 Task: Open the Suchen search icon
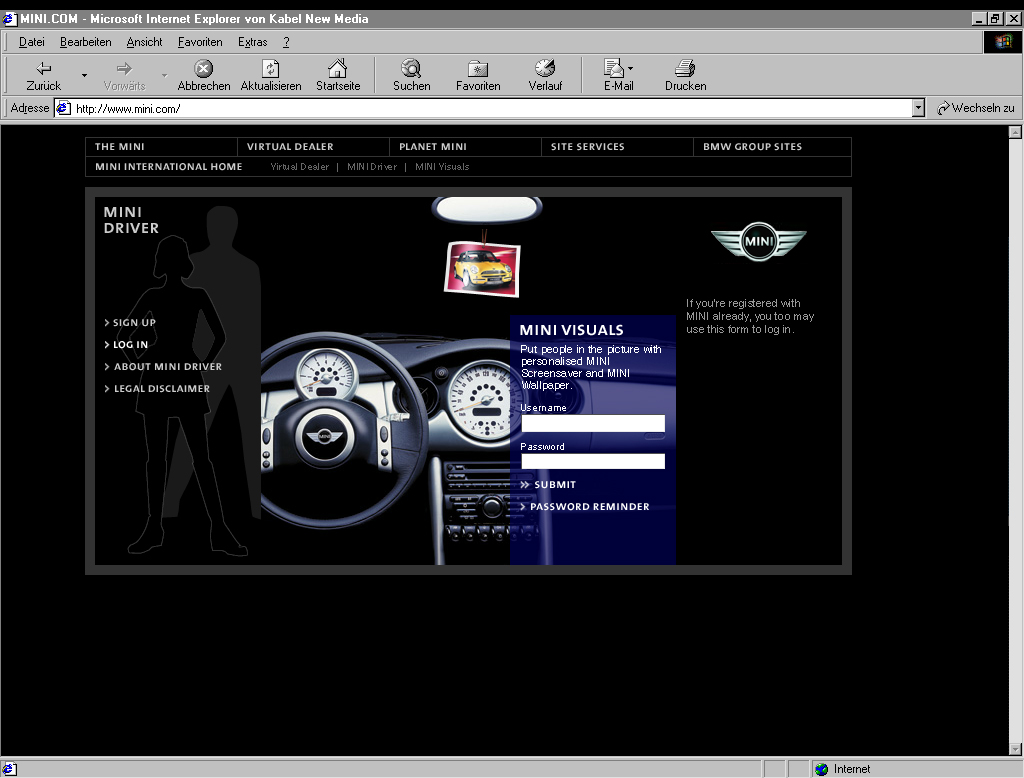pyautogui.click(x=411, y=69)
